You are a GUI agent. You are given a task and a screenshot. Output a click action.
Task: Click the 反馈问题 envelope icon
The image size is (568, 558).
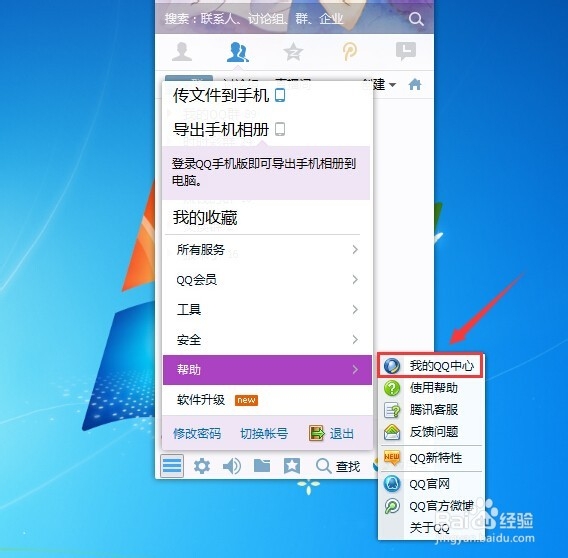pyautogui.click(x=392, y=432)
